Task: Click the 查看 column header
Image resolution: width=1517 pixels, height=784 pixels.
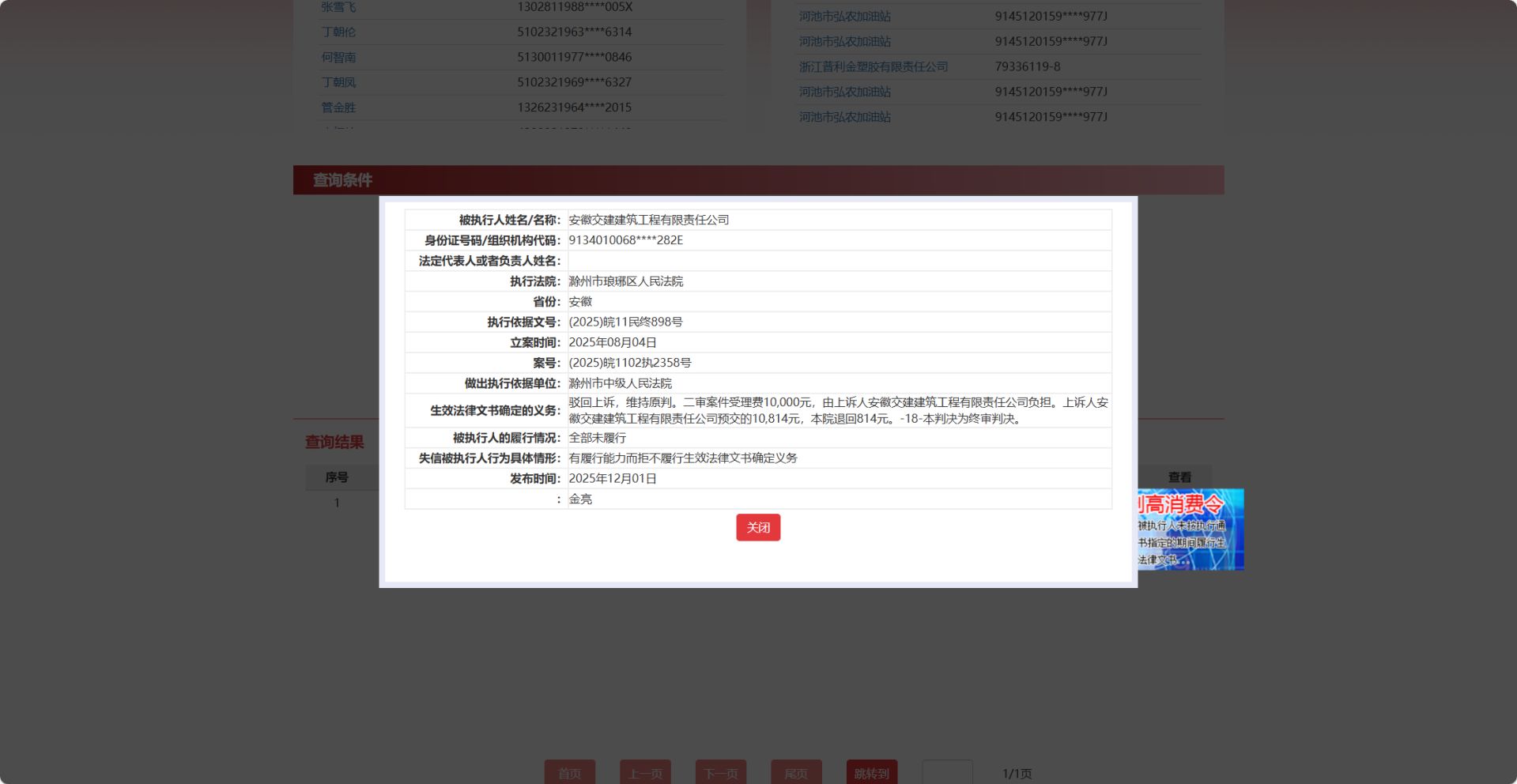Action: click(1179, 477)
